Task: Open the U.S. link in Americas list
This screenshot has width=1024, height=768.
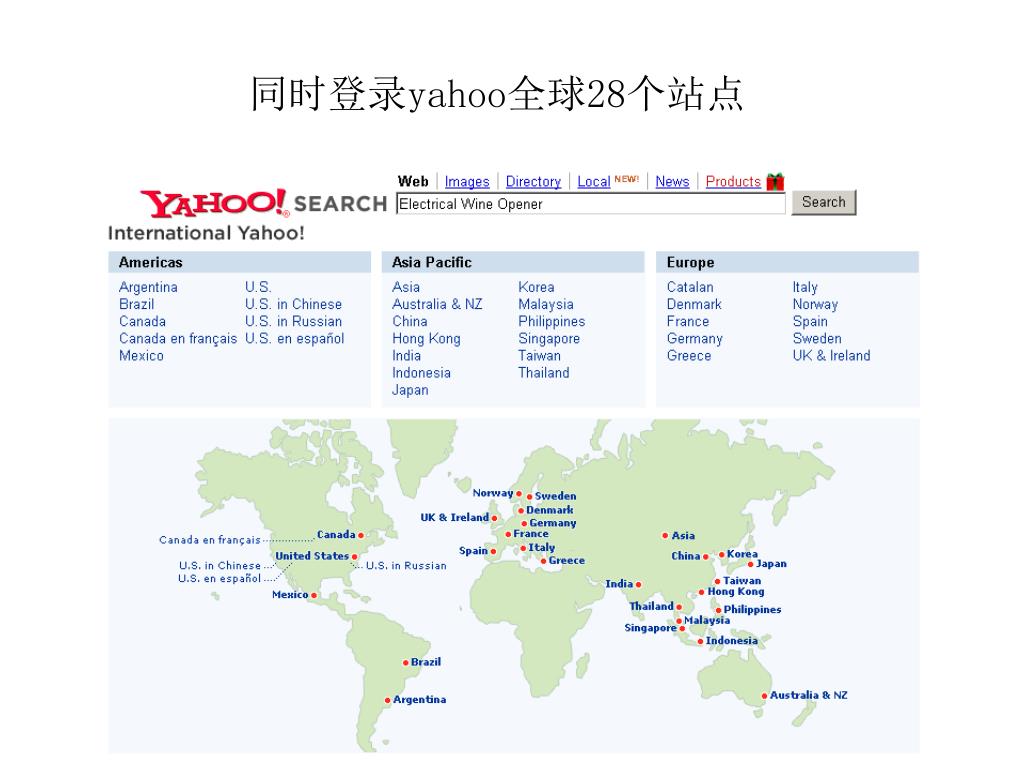Action: [258, 287]
